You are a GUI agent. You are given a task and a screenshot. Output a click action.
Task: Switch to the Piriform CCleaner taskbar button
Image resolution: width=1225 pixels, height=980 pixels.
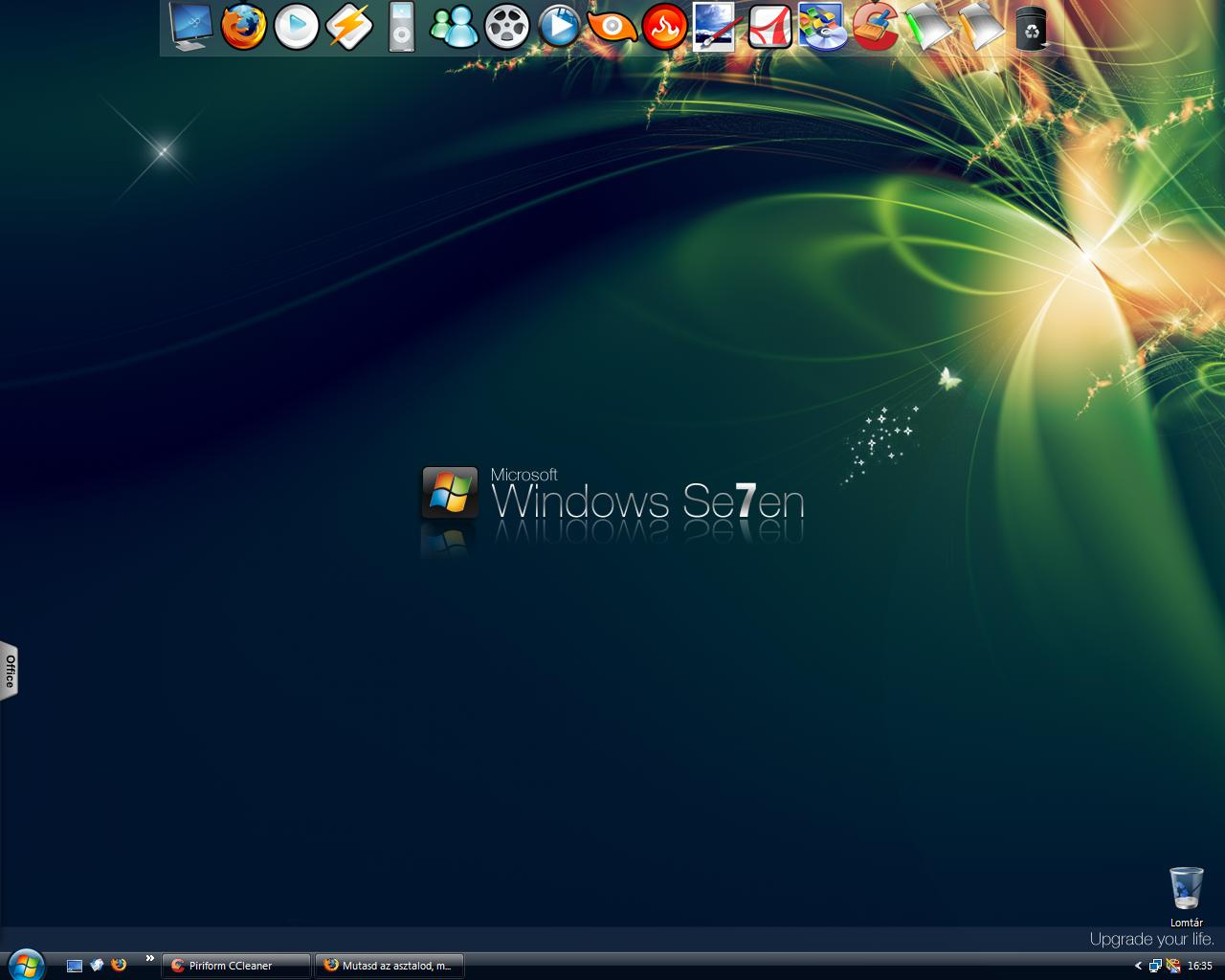click(236, 966)
